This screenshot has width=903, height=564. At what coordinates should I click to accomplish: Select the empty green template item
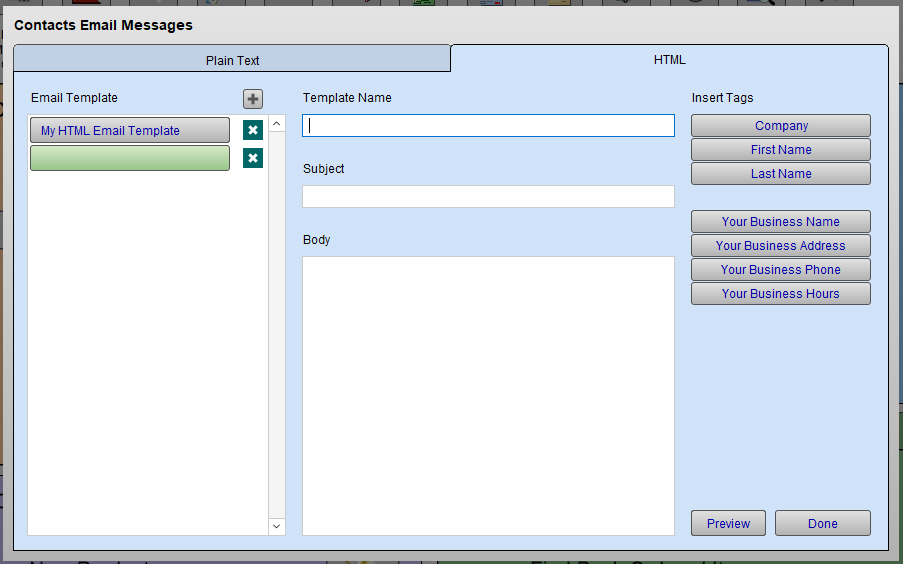point(130,158)
